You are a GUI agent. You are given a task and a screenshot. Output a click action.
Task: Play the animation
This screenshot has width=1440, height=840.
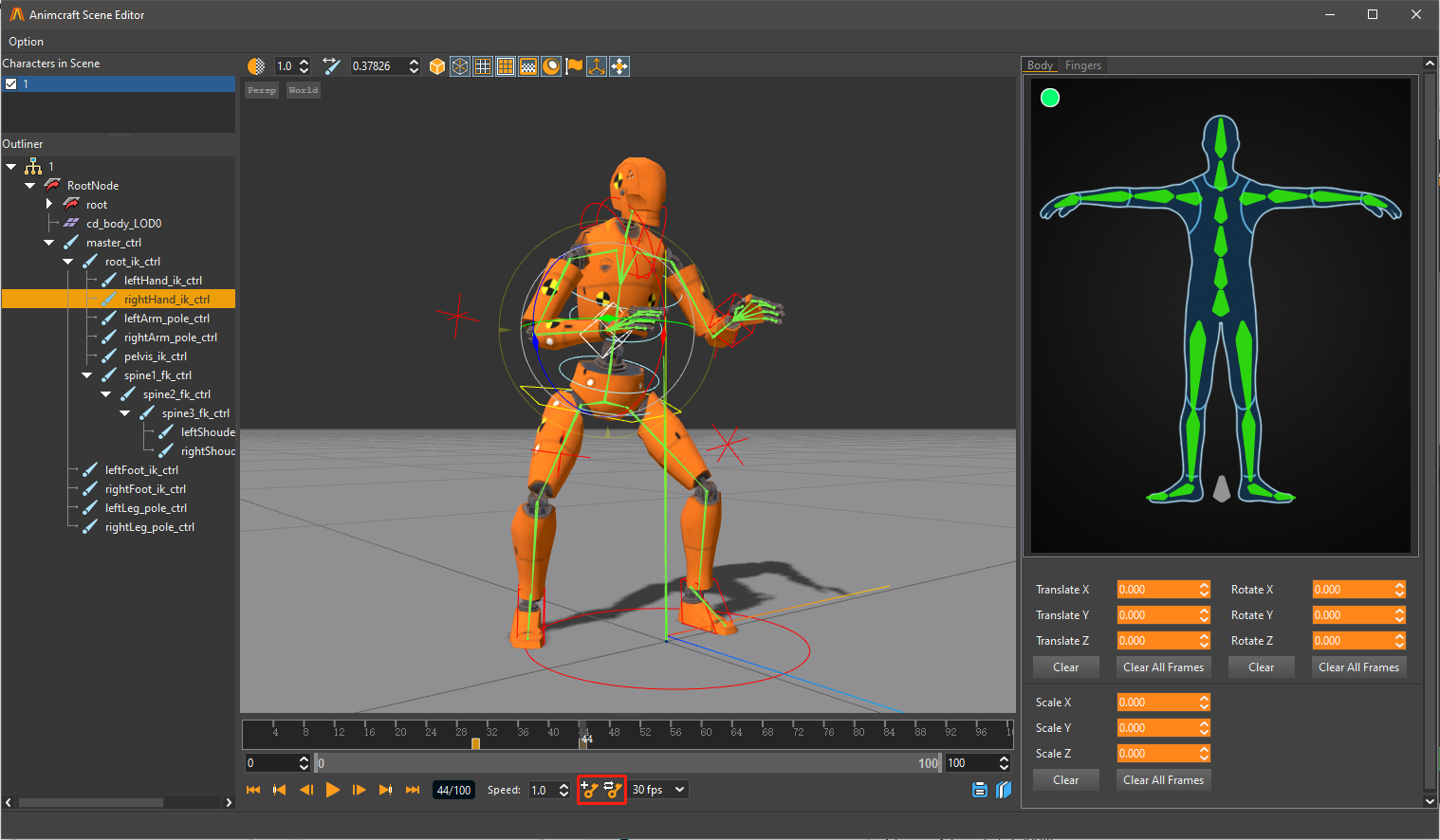pos(333,790)
